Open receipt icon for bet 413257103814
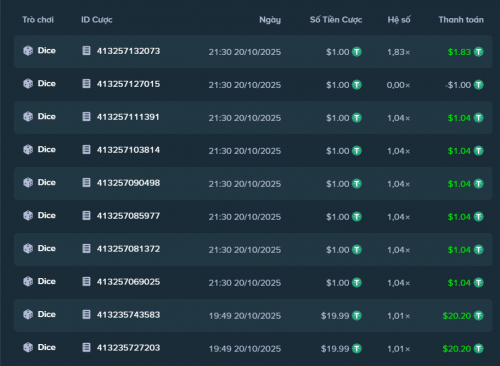Screen dimensions: 500x366 [86, 150]
